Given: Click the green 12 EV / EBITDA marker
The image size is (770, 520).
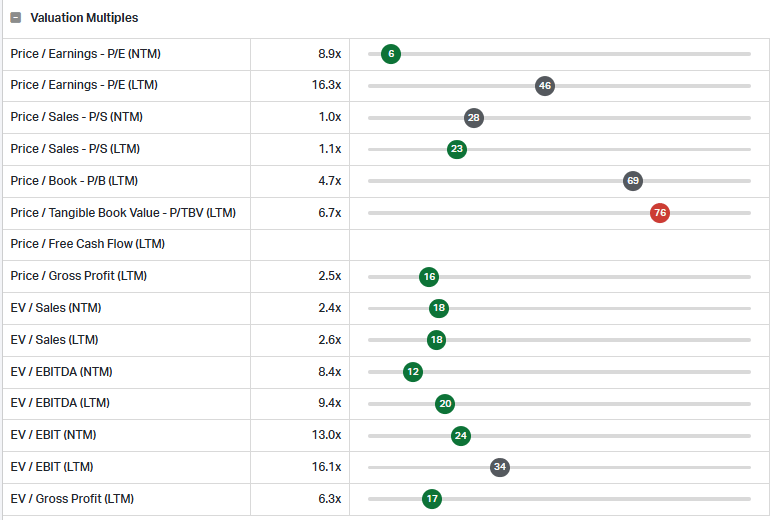Looking at the screenshot, I should pyautogui.click(x=412, y=372).
